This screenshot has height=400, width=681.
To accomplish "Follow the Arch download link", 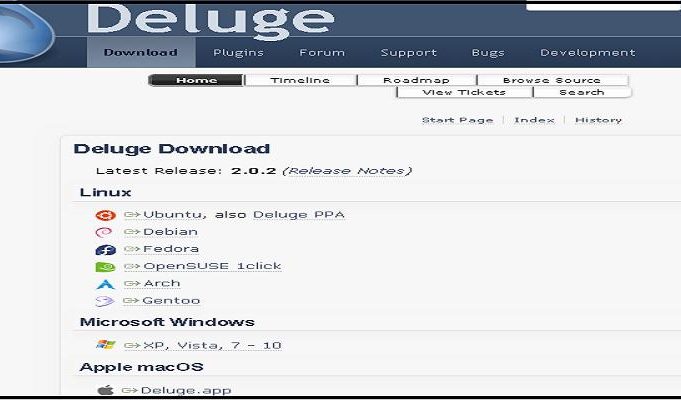I will click(x=152, y=283).
